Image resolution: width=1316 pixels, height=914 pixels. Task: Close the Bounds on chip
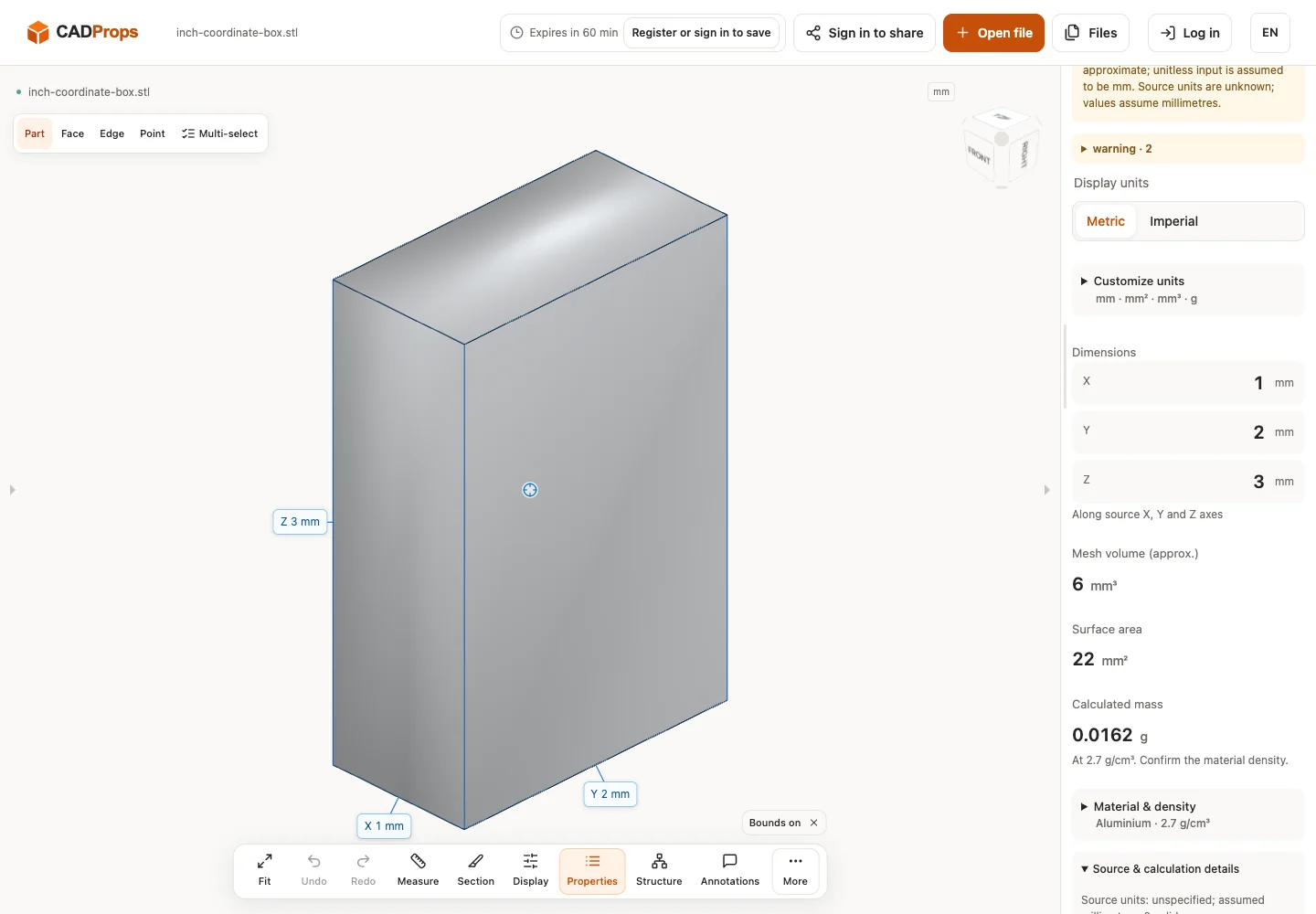[813, 823]
